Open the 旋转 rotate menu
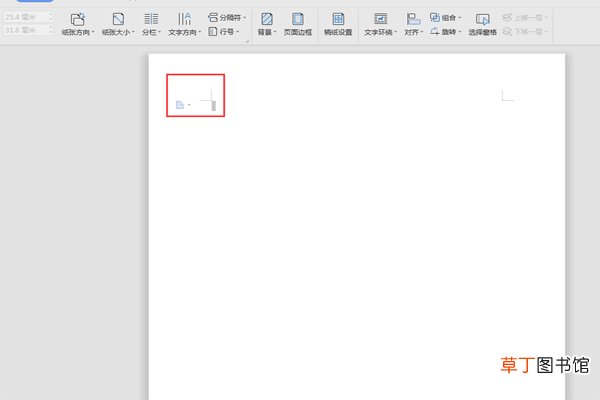This screenshot has width=600, height=400. [x=445, y=32]
